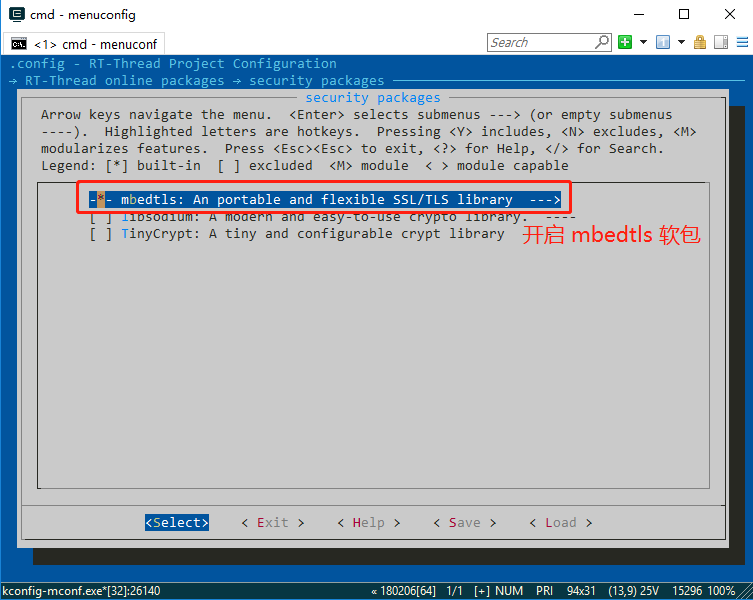Select the '<1> cmd - menuconf' tab

click(84, 44)
